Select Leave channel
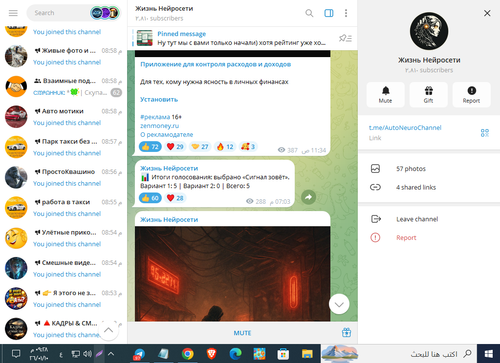 429,219
